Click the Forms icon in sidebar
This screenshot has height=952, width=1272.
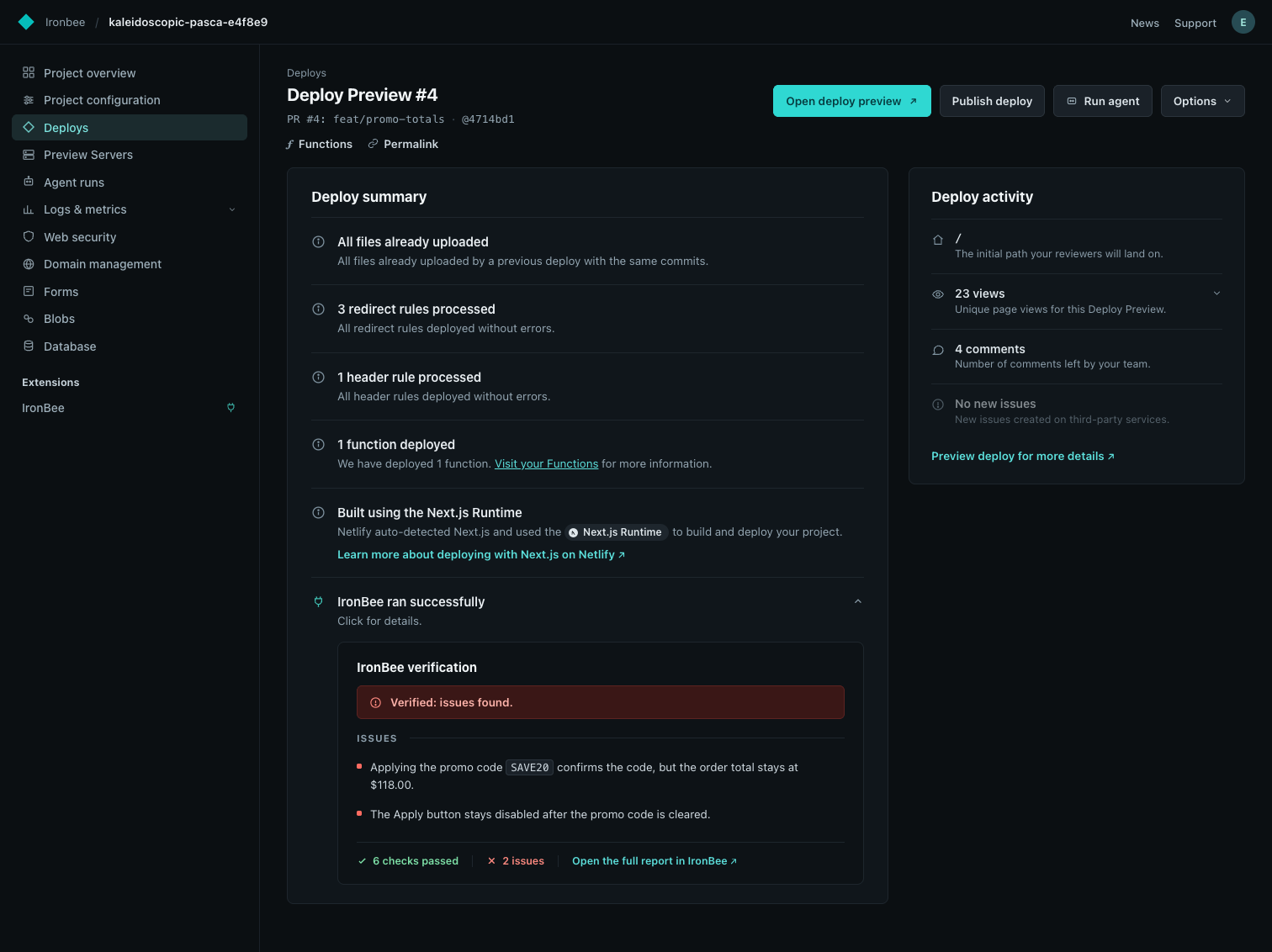(x=29, y=291)
